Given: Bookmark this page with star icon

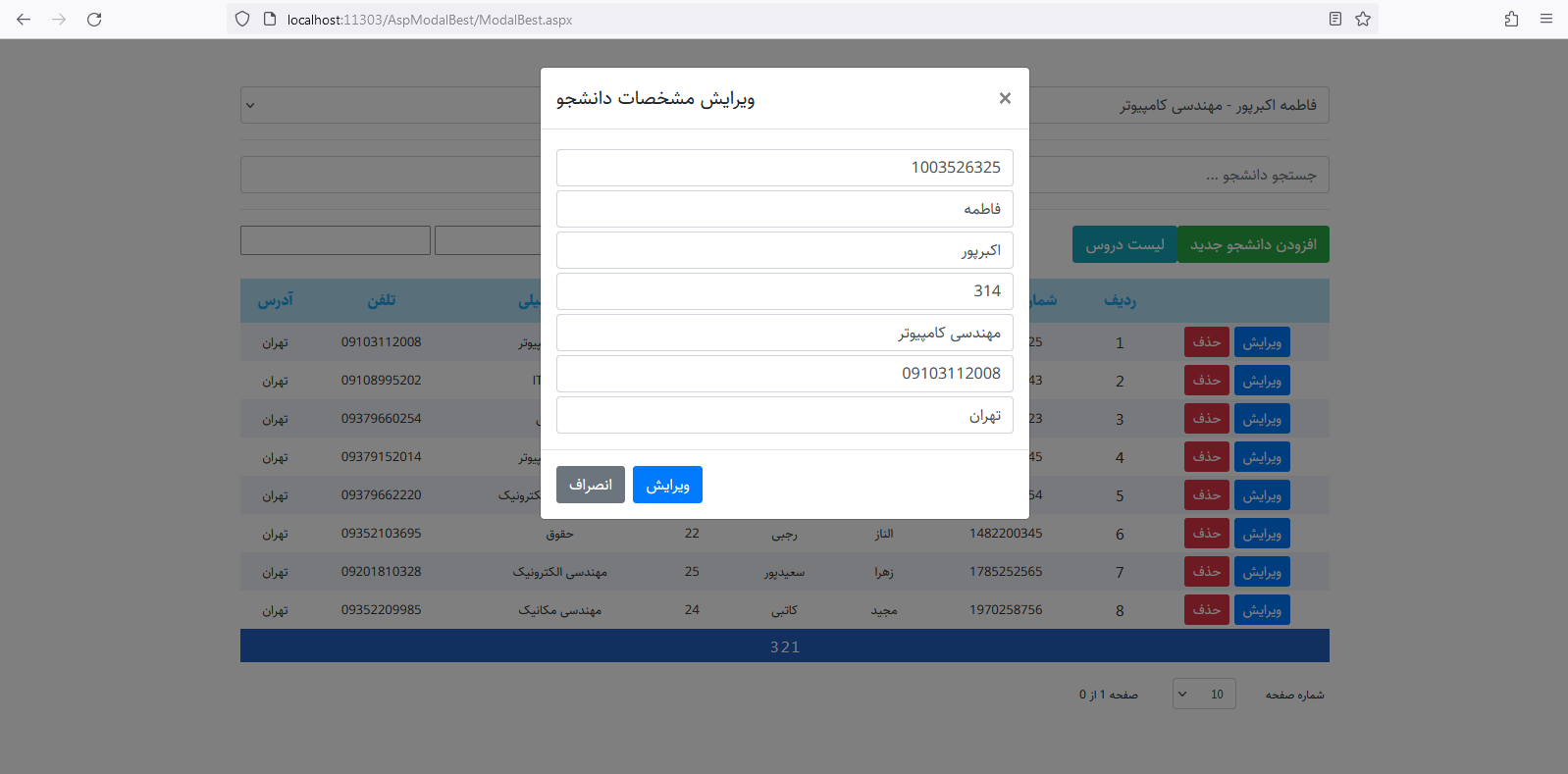Looking at the screenshot, I should point(1363,20).
